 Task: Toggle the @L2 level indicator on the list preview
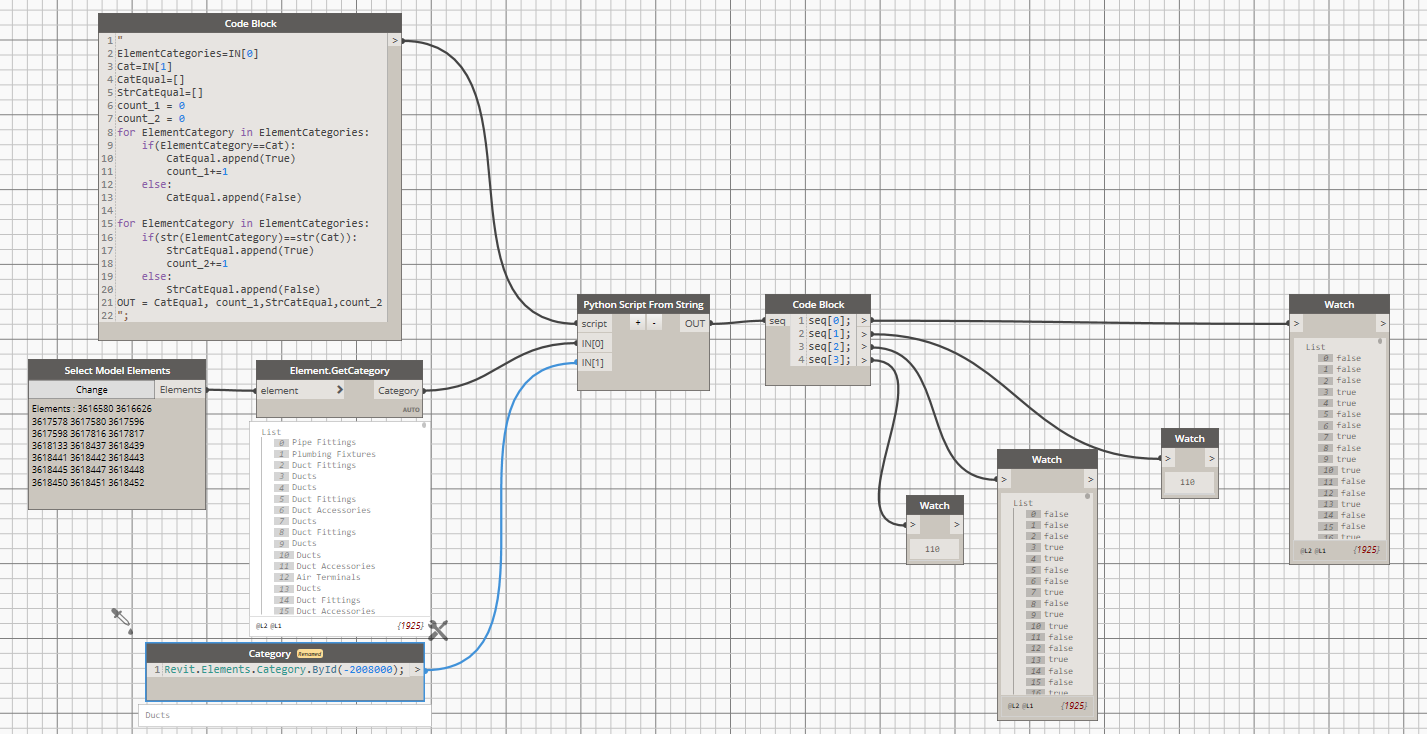coord(262,626)
